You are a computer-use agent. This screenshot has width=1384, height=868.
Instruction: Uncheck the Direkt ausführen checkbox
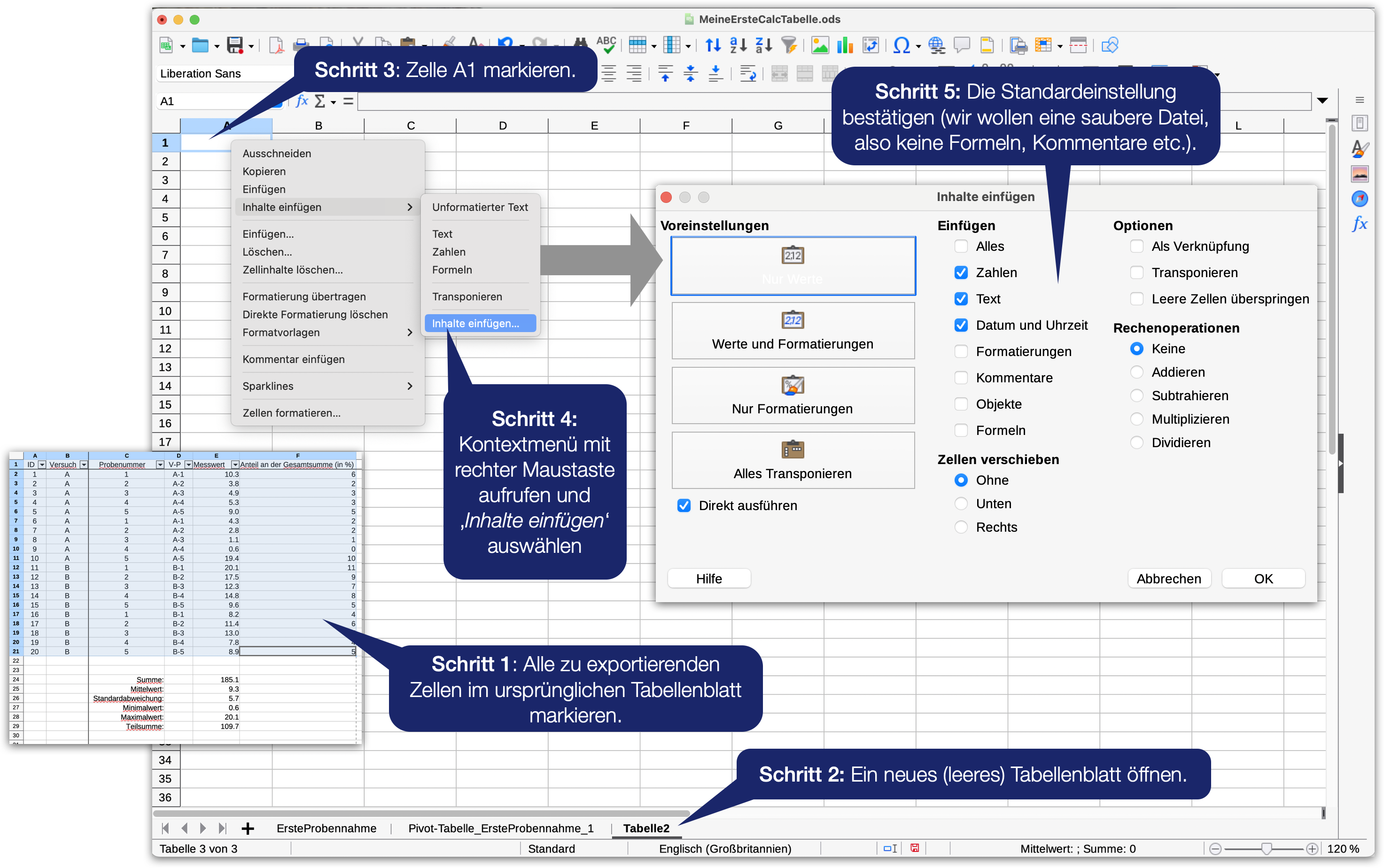tap(684, 506)
